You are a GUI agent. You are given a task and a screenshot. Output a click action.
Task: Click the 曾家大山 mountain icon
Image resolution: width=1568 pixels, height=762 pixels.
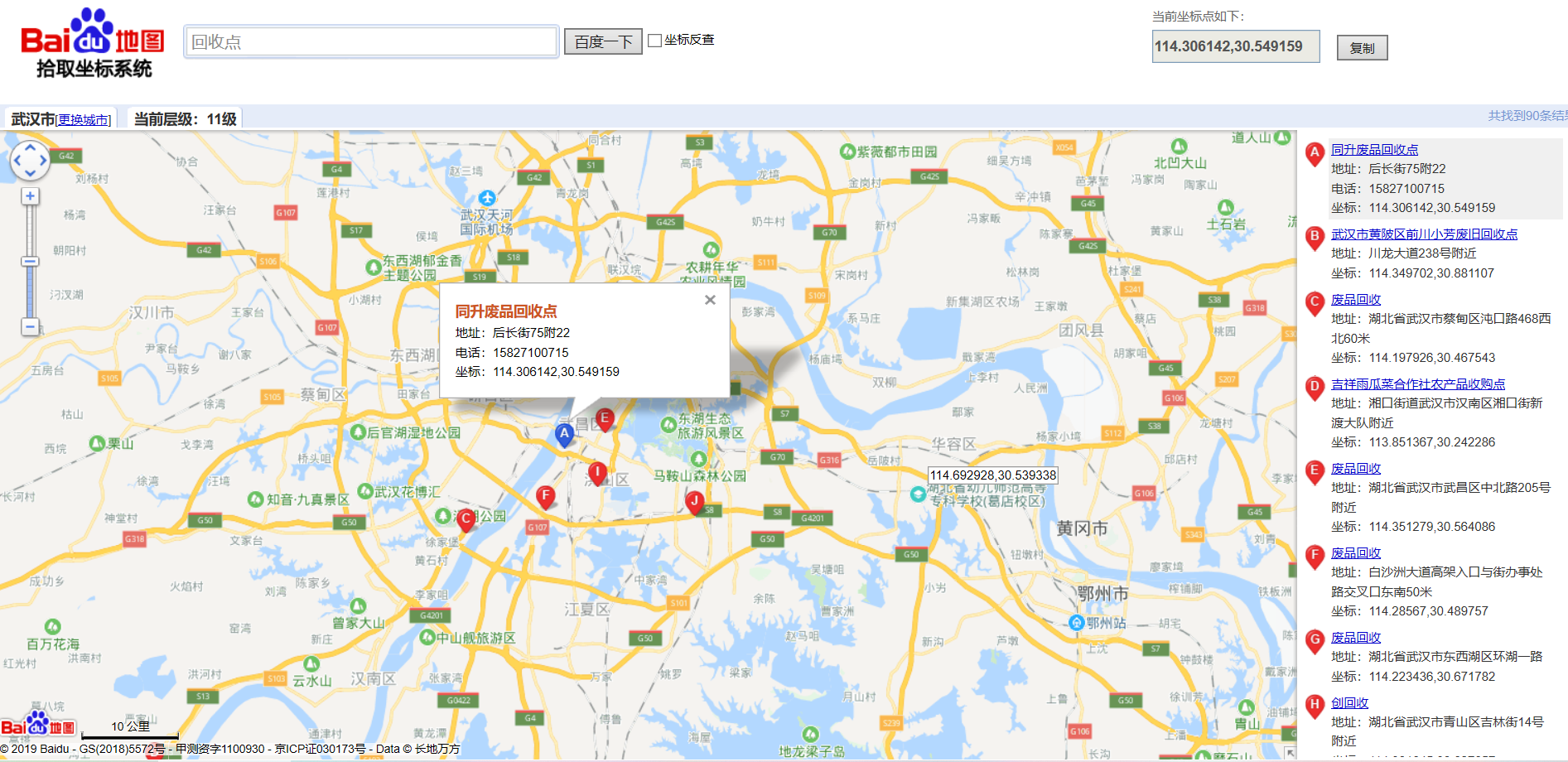click(x=358, y=606)
